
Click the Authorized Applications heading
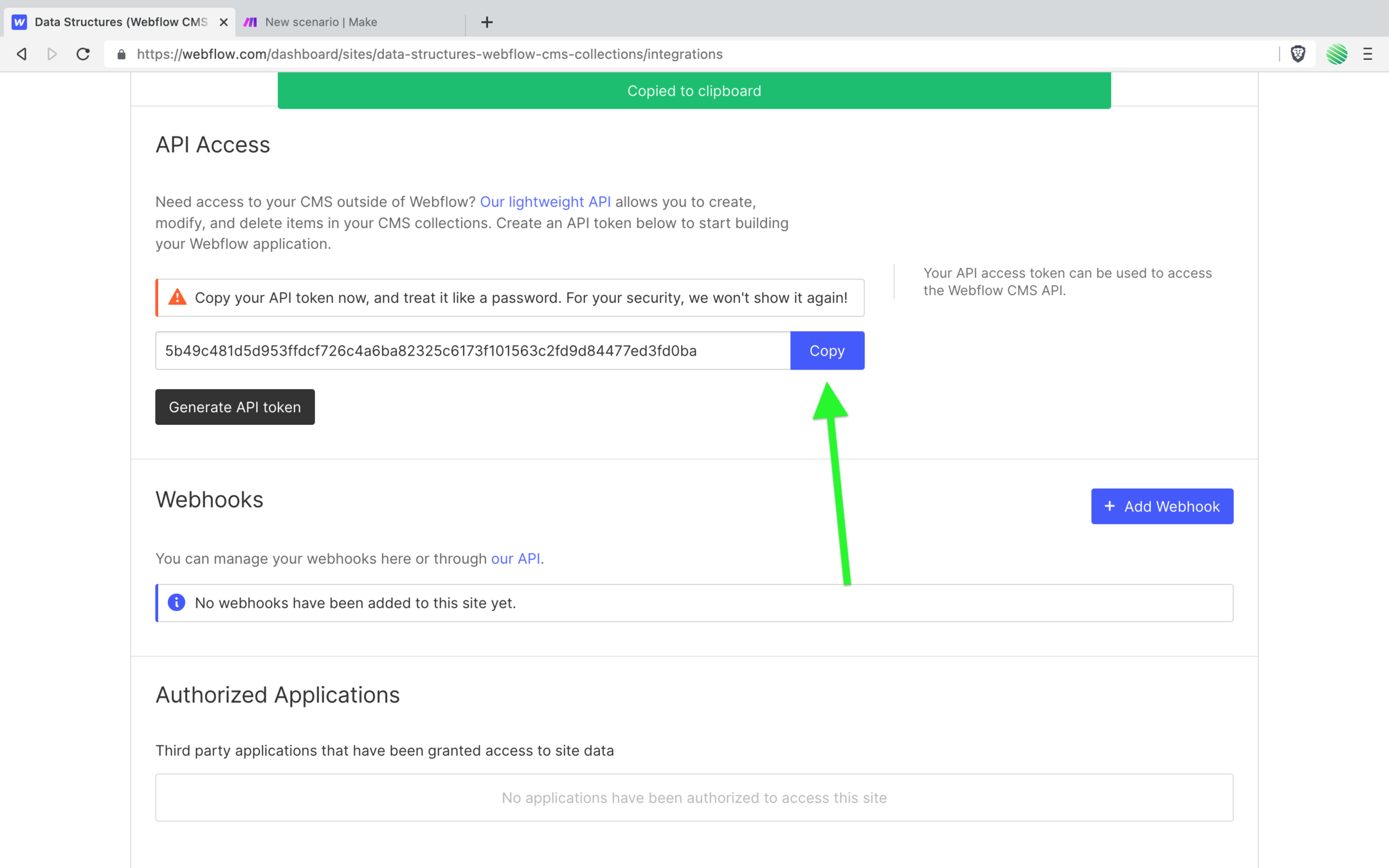(278, 695)
